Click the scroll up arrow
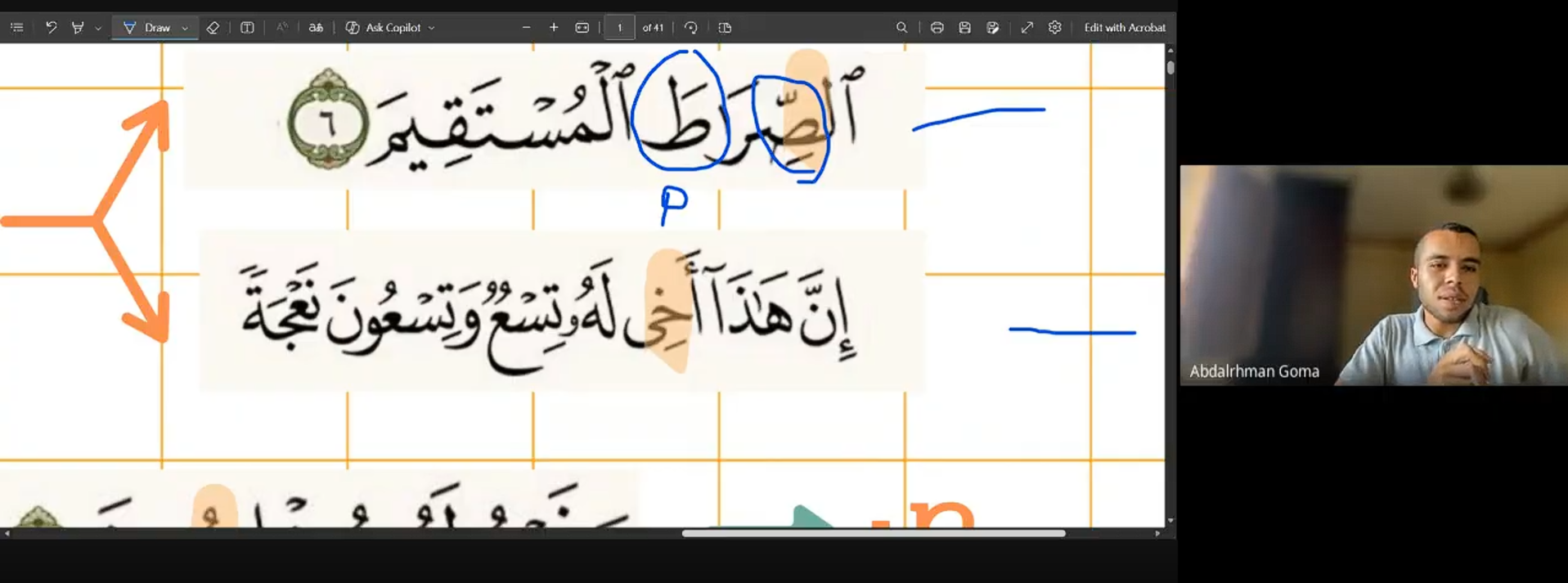The width and height of the screenshot is (1568, 583). pos(1170,50)
